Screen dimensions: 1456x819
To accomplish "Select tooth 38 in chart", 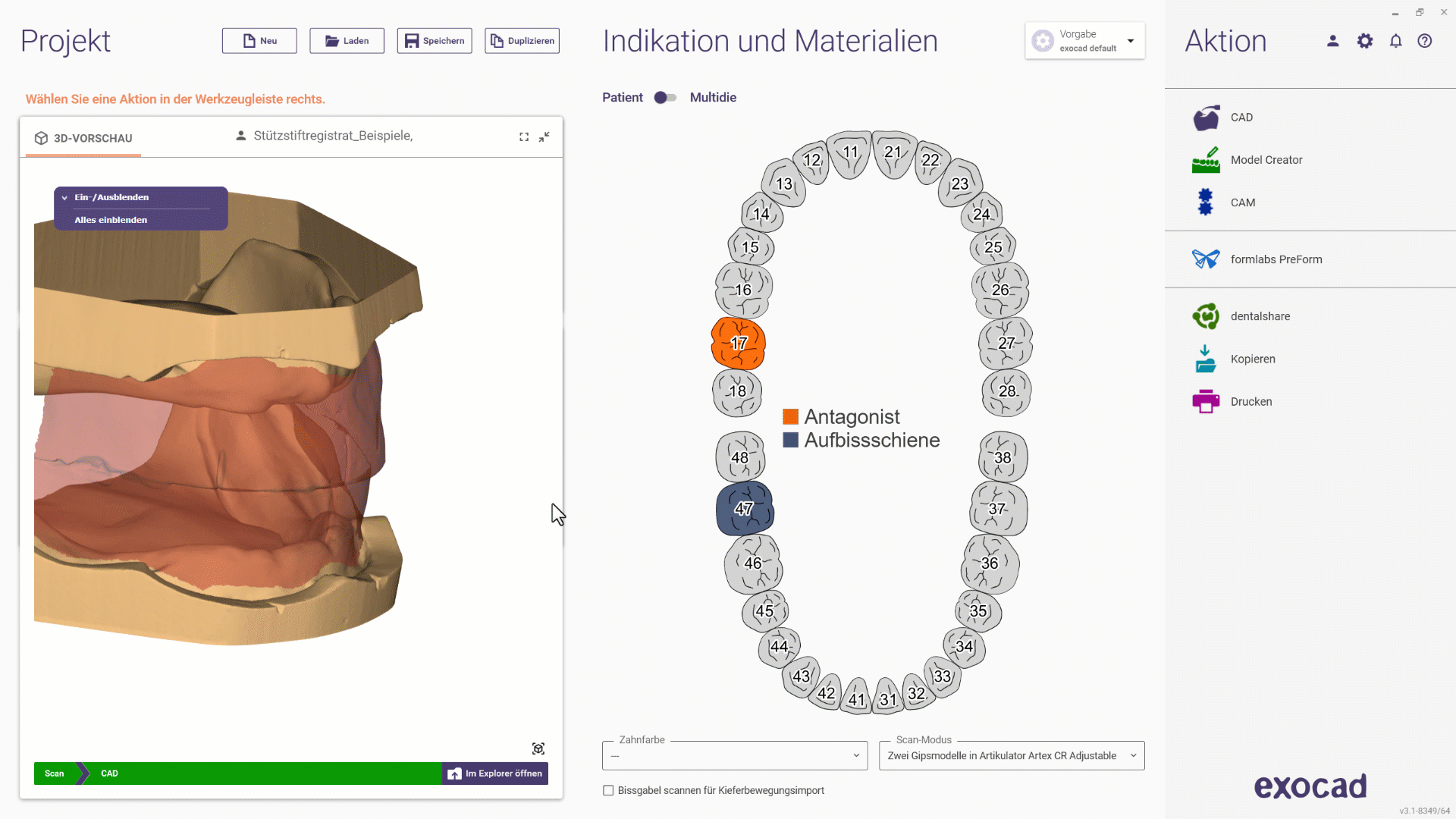I will (x=1003, y=457).
